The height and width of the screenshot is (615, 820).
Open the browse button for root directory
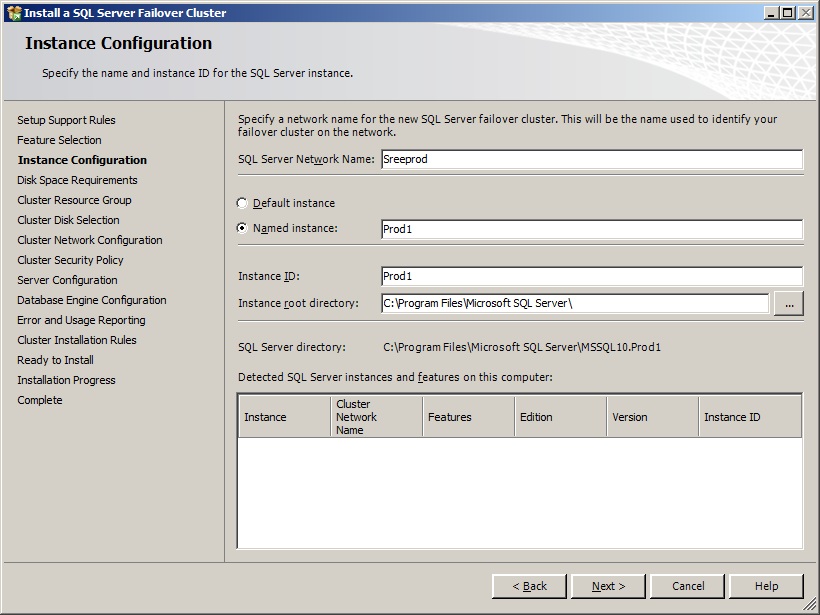pos(788,303)
